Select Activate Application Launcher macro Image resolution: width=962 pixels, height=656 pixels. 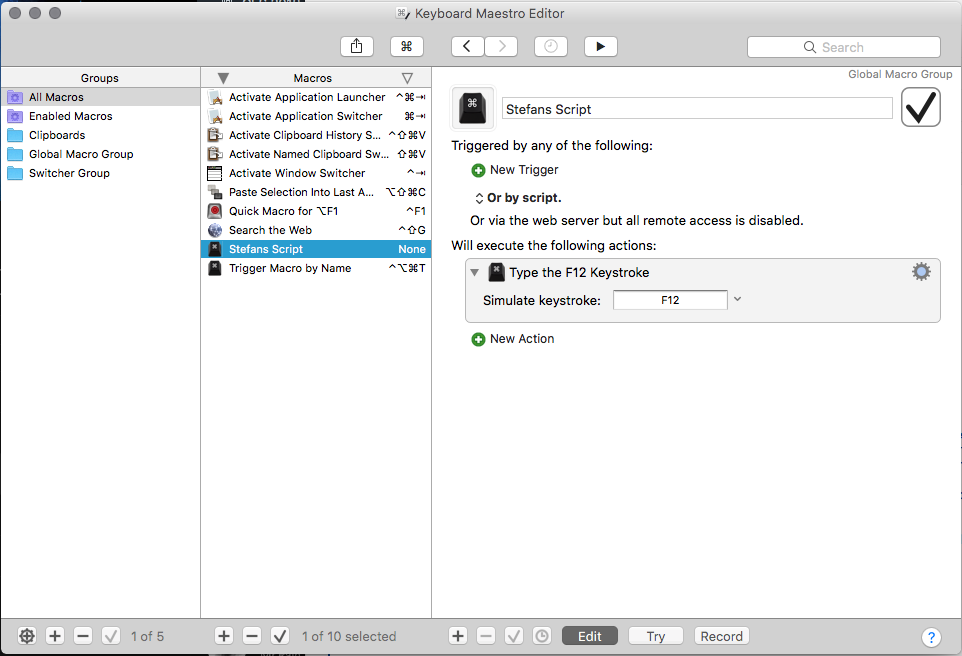coord(316,97)
